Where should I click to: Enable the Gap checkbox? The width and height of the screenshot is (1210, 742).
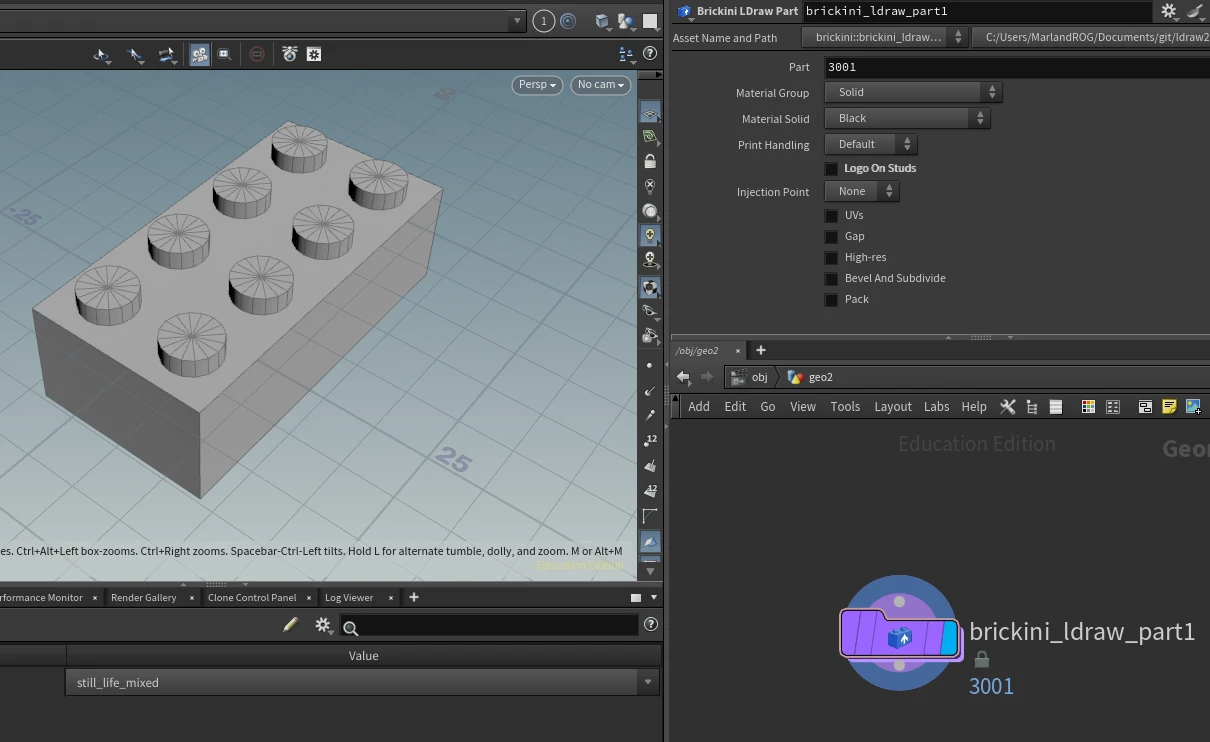pyautogui.click(x=831, y=237)
